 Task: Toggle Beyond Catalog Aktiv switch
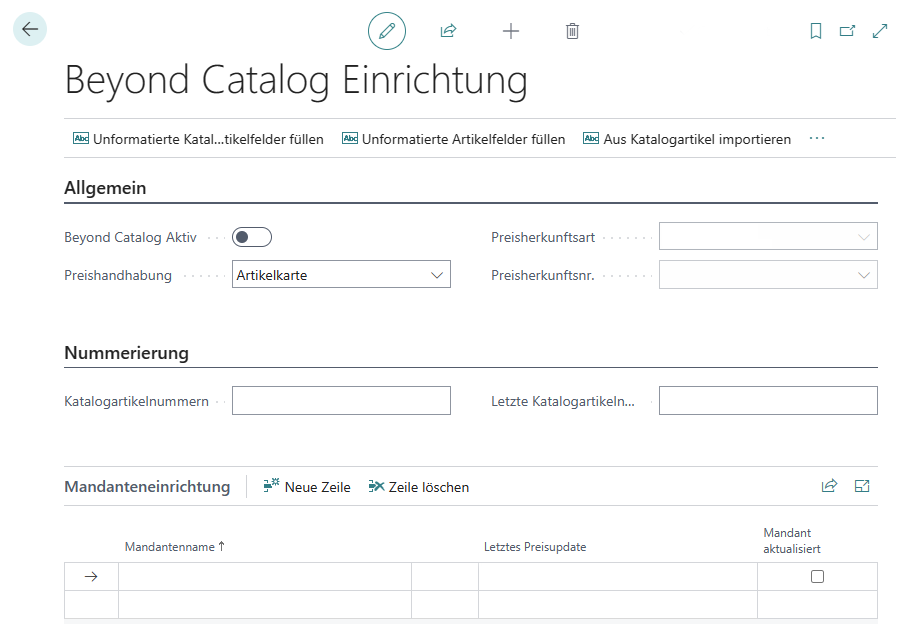[252, 237]
